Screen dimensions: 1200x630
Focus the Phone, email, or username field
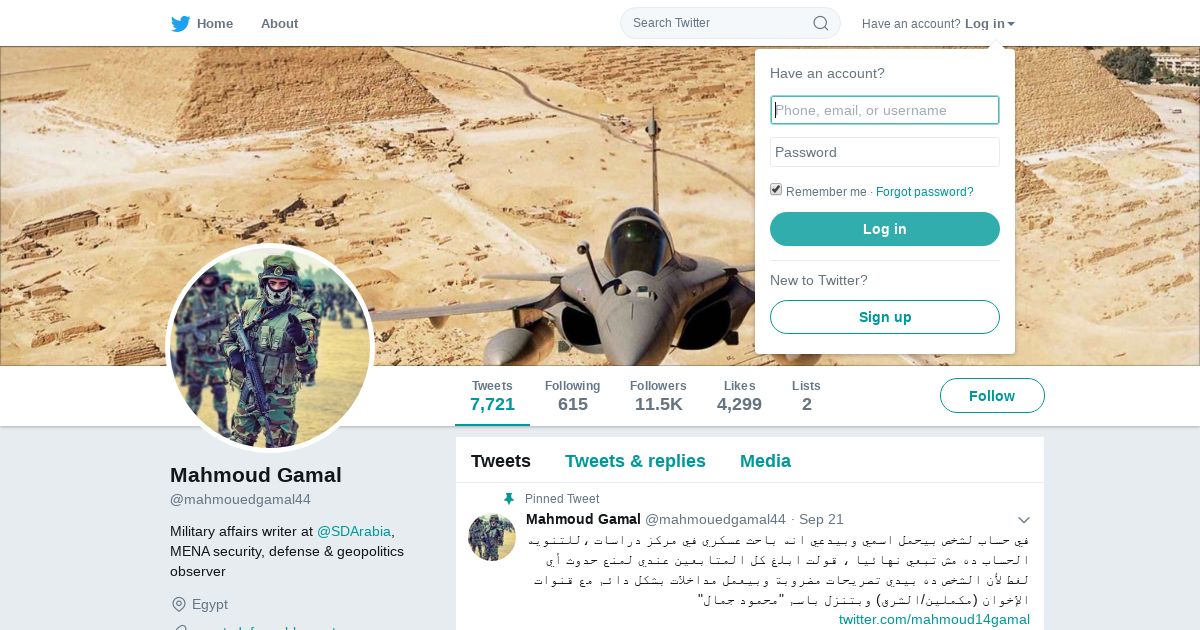[x=885, y=110]
